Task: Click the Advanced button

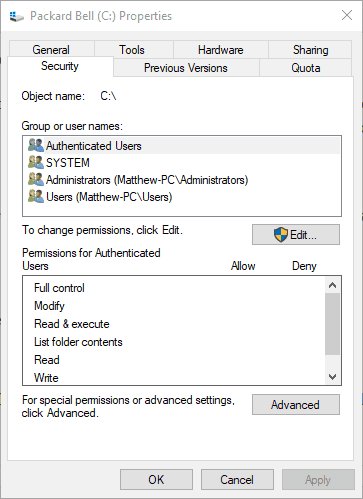Action: pos(296,405)
